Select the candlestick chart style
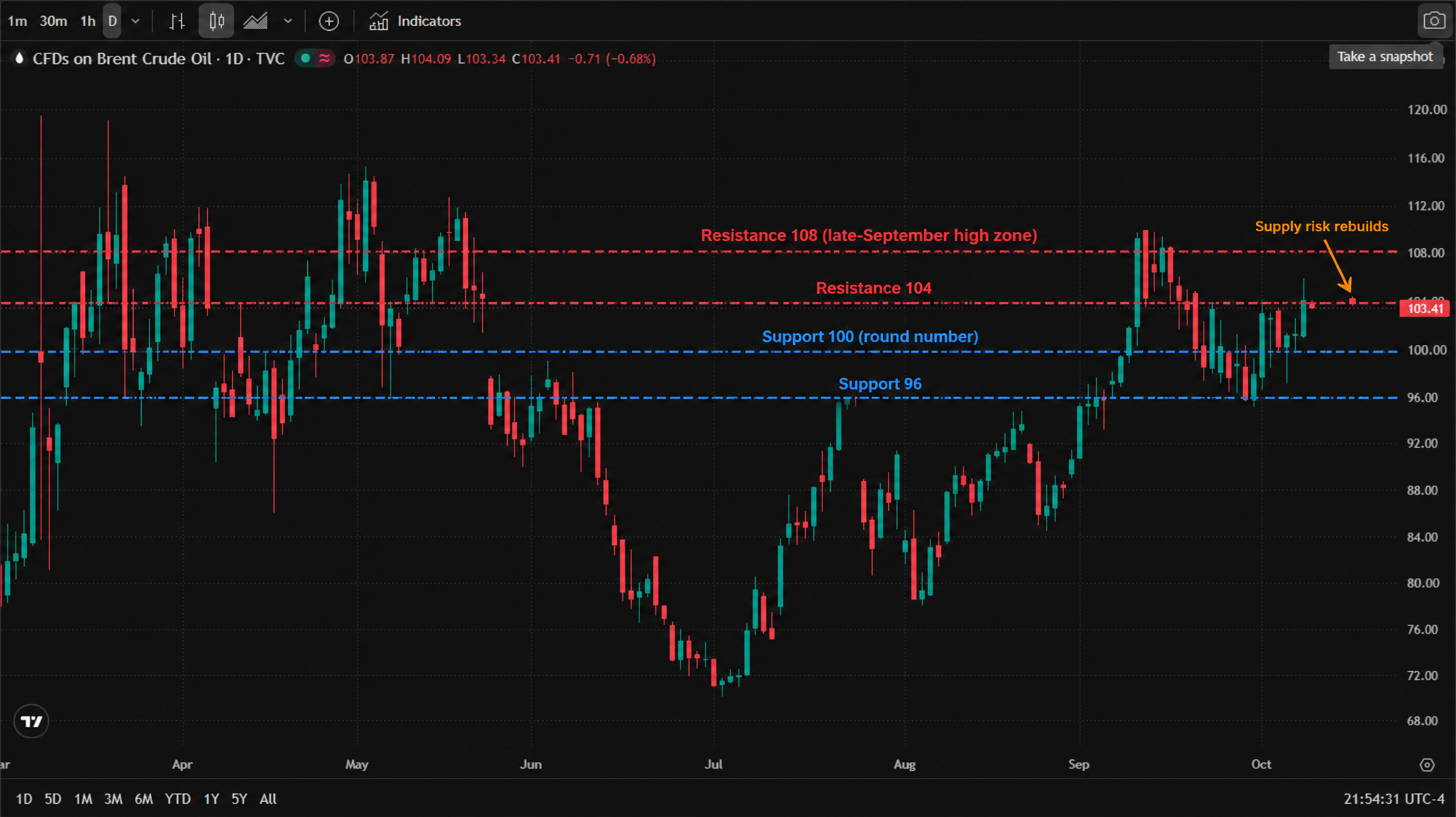Image resolution: width=1456 pixels, height=817 pixels. [217, 21]
